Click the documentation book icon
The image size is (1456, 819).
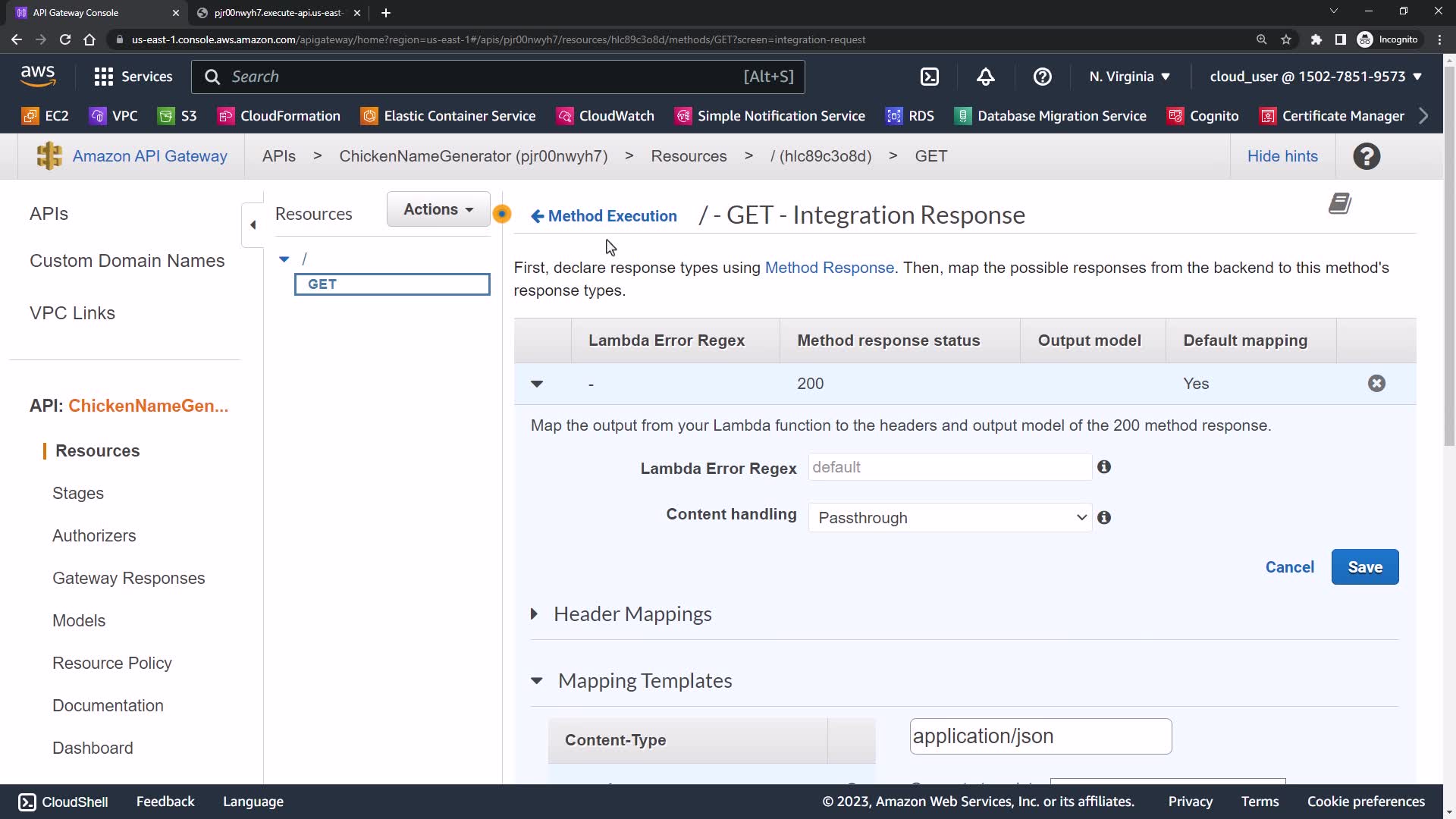coord(1339,204)
